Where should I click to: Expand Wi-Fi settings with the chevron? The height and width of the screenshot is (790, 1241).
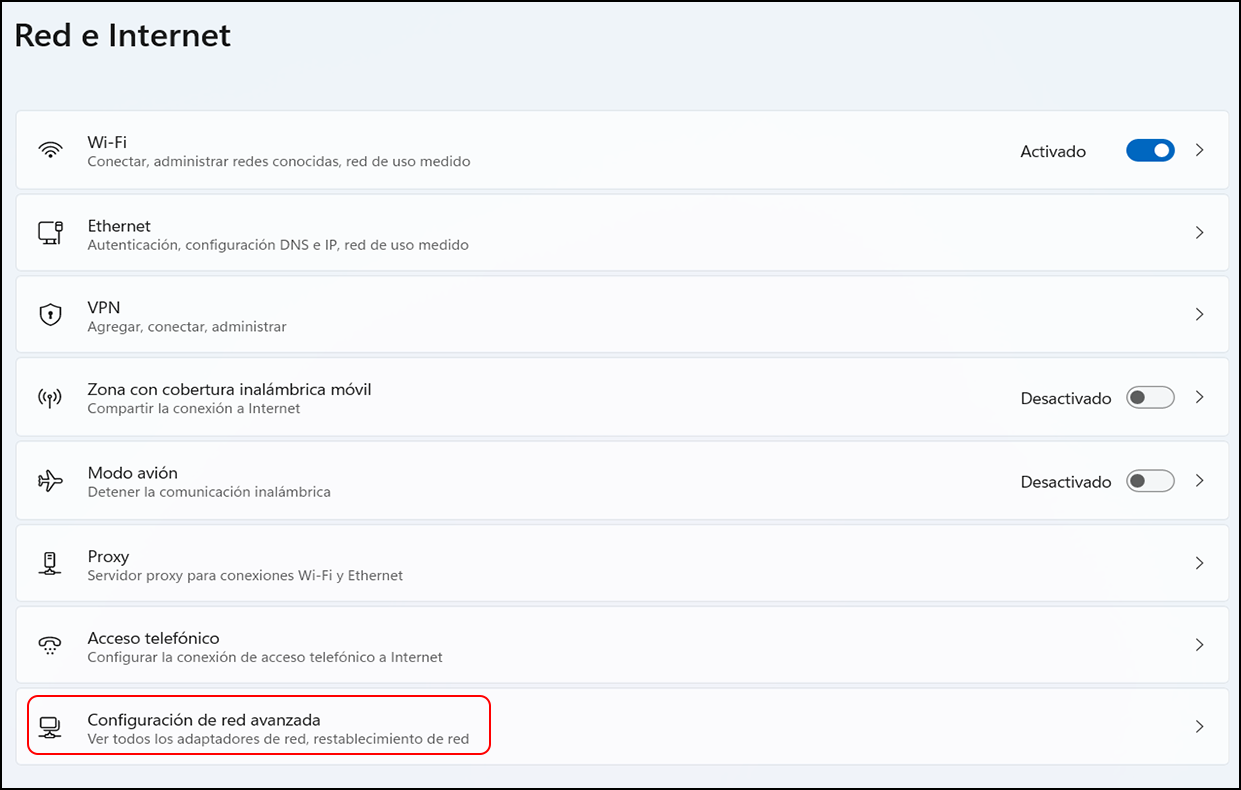pos(1200,151)
